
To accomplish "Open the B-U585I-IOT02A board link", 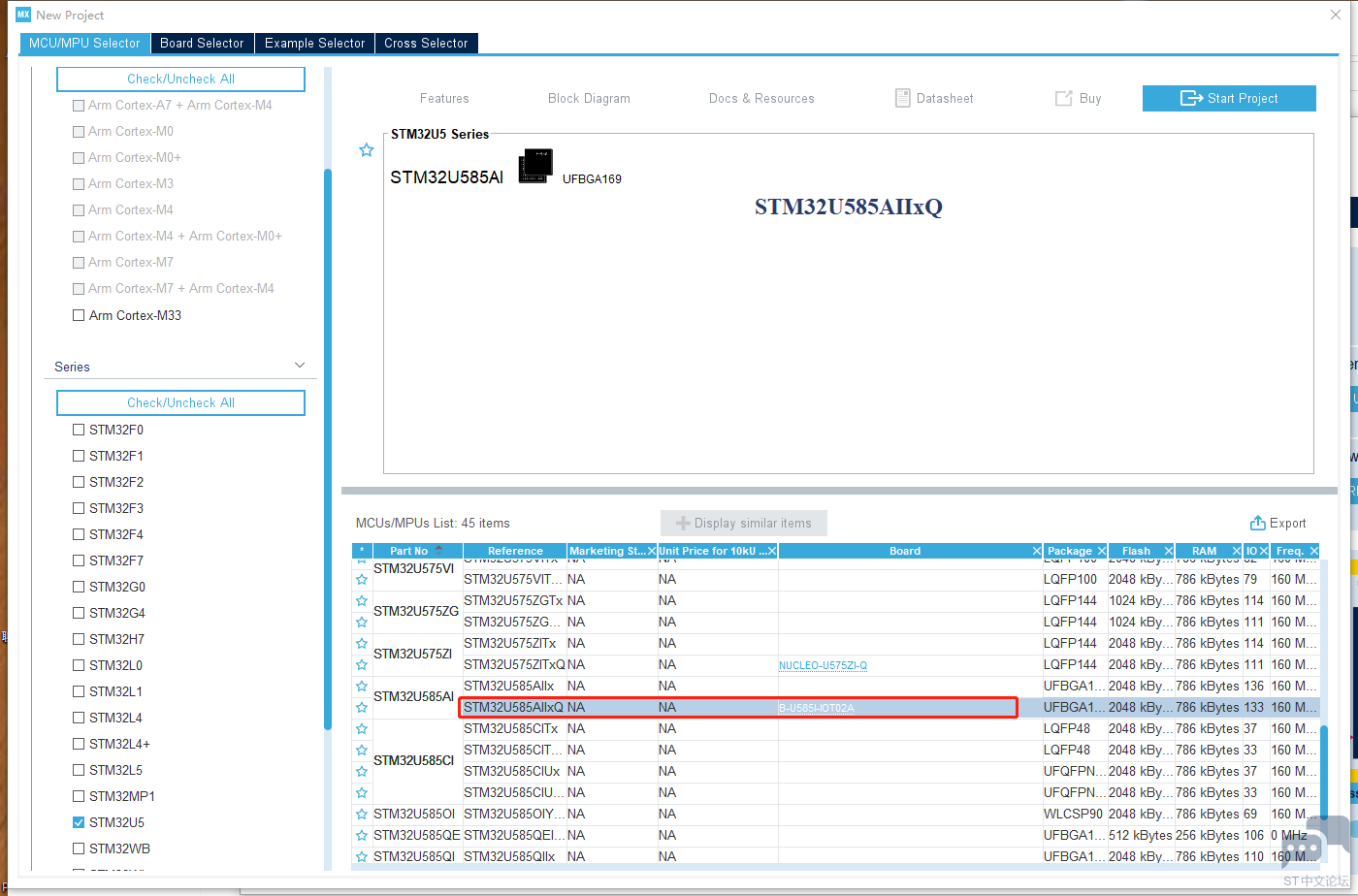I will pyautogui.click(x=817, y=708).
